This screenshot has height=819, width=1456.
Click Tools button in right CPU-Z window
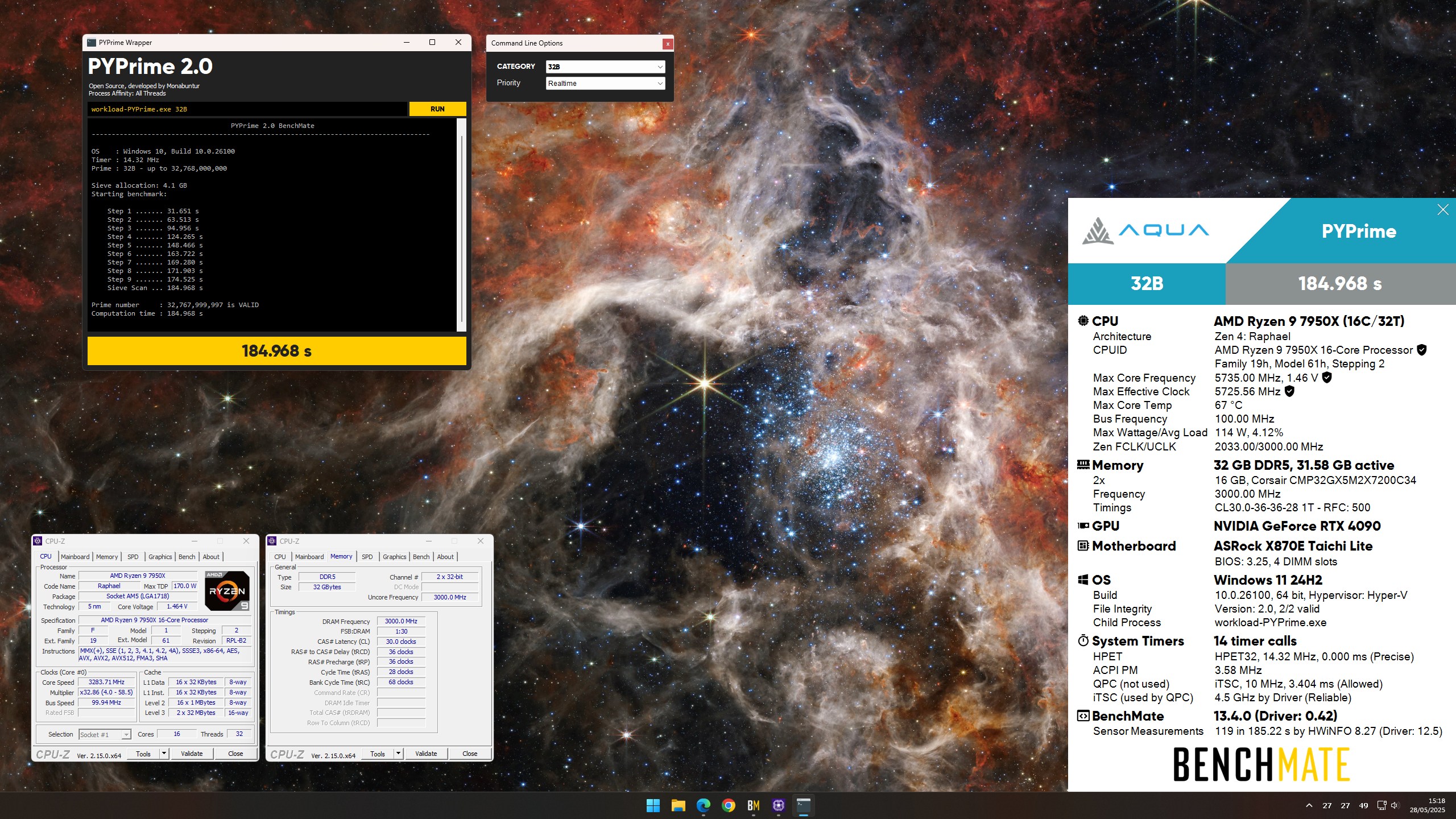(x=378, y=754)
